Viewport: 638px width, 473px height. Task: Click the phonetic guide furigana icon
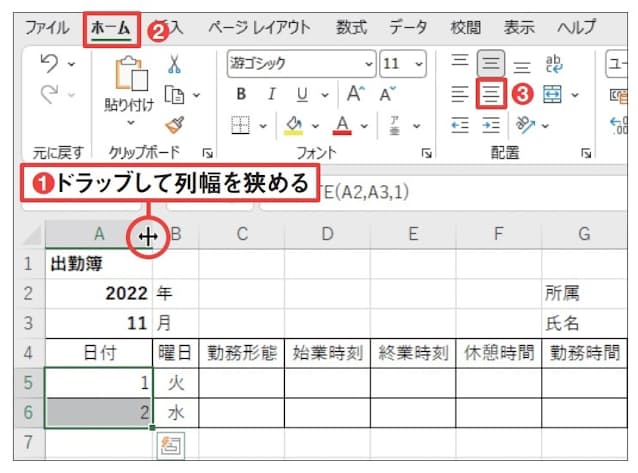[395, 125]
